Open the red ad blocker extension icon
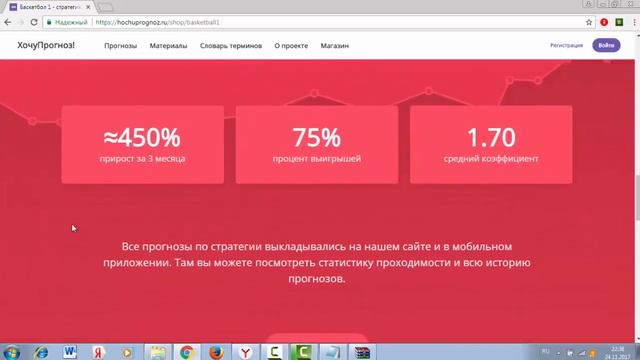640x360 pixels. pyautogui.click(x=604, y=22)
